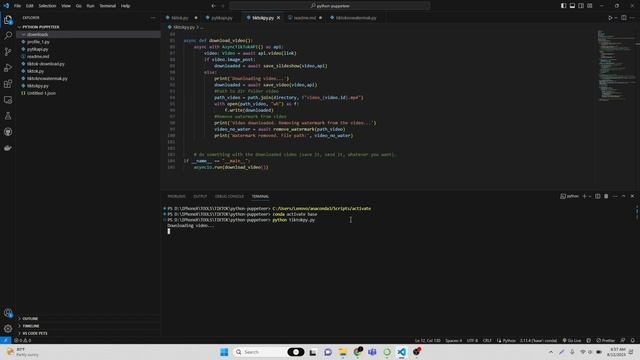Open the Accounts icon in activity bar
The width and height of the screenshot is (640, 360).
click(x=8, y=313)
